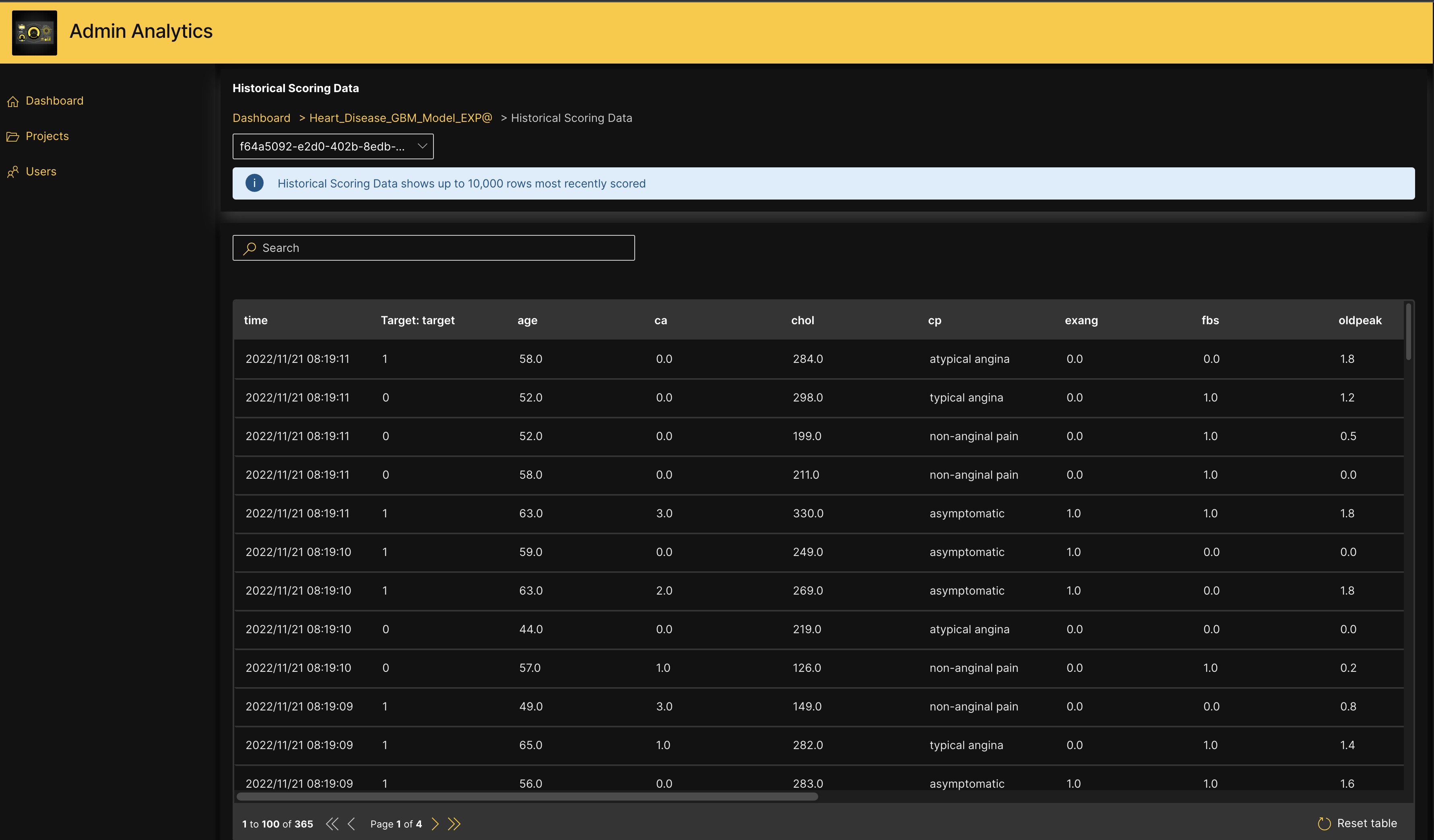
Task: Click the Users people icon
Action: point(13,172)
